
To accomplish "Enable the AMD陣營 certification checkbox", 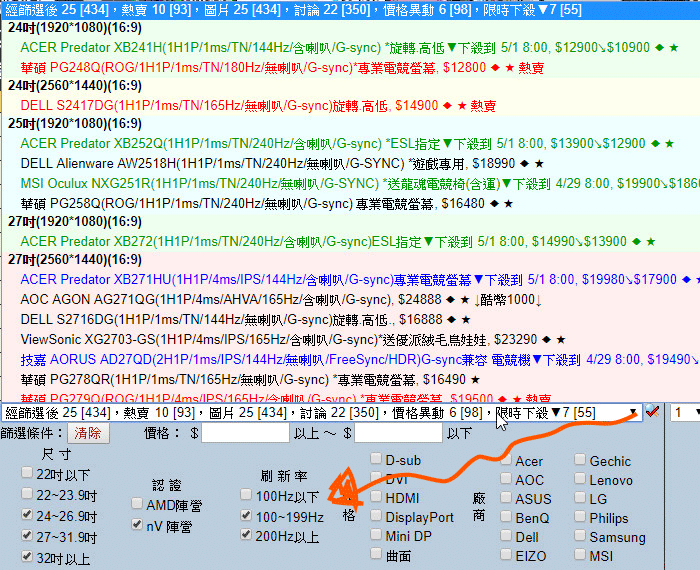I will [x=137, y=503].
